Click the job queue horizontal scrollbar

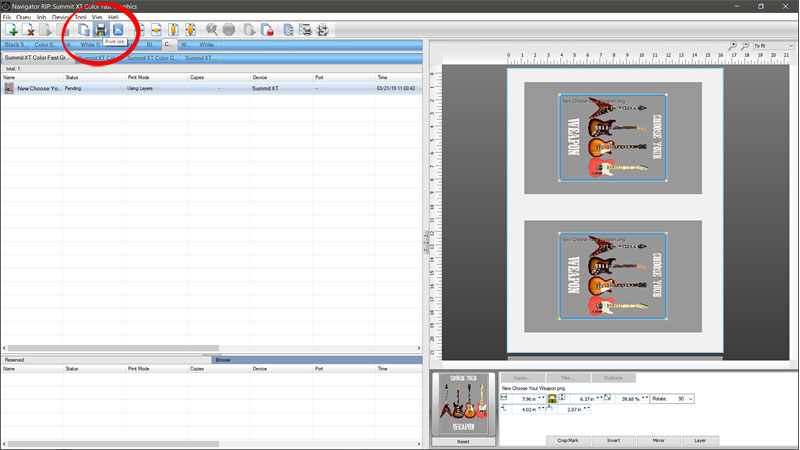coord(212,348)
